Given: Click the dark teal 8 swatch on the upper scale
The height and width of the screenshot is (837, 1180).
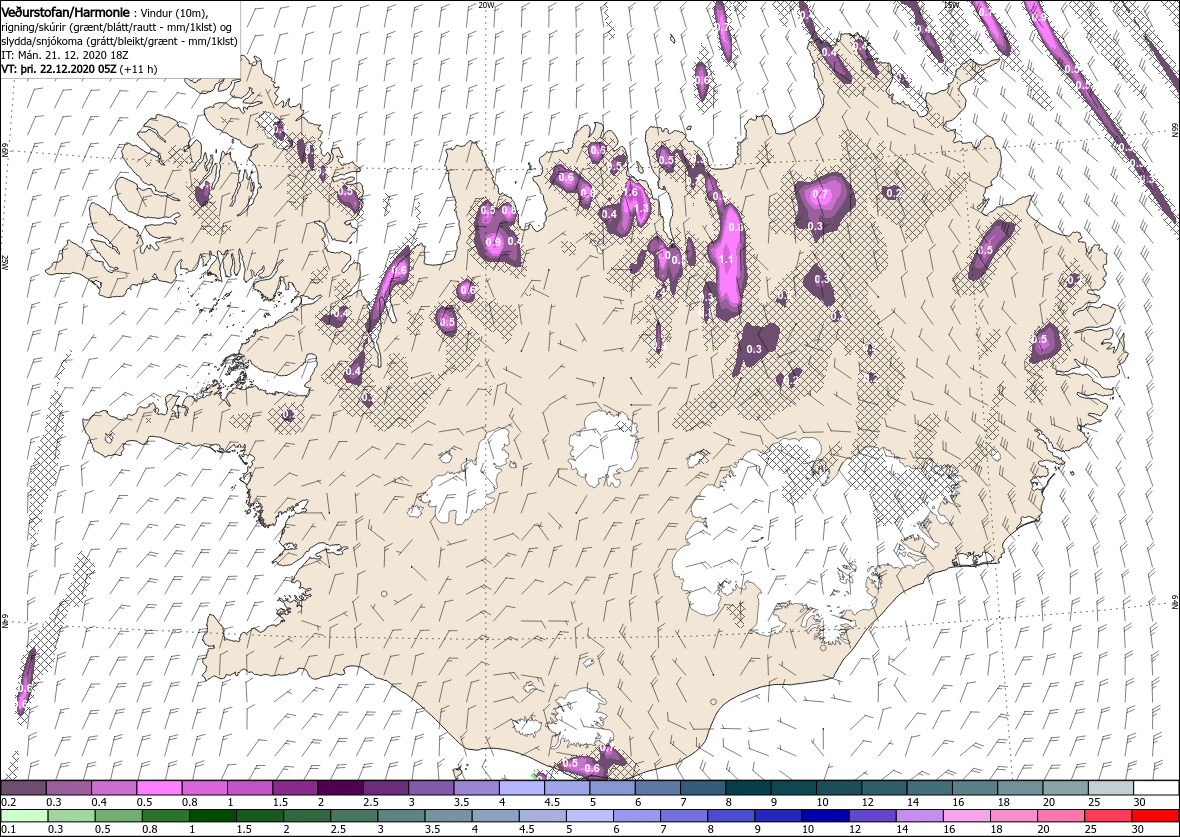Looking at the screenshot, I should tap(748, 788).
